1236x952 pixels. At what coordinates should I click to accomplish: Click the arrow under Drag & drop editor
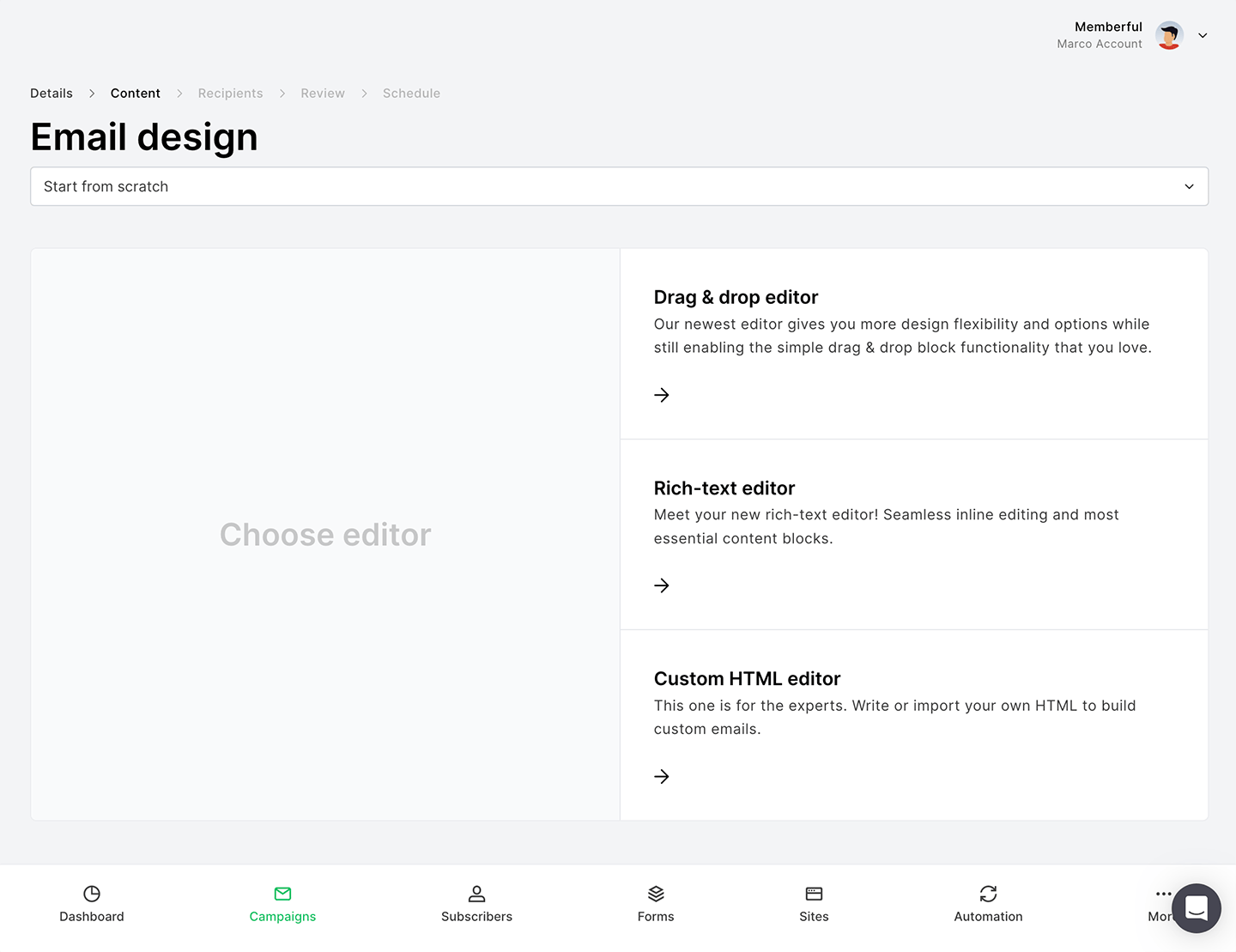pyautogui.click(x=662, y=395)
